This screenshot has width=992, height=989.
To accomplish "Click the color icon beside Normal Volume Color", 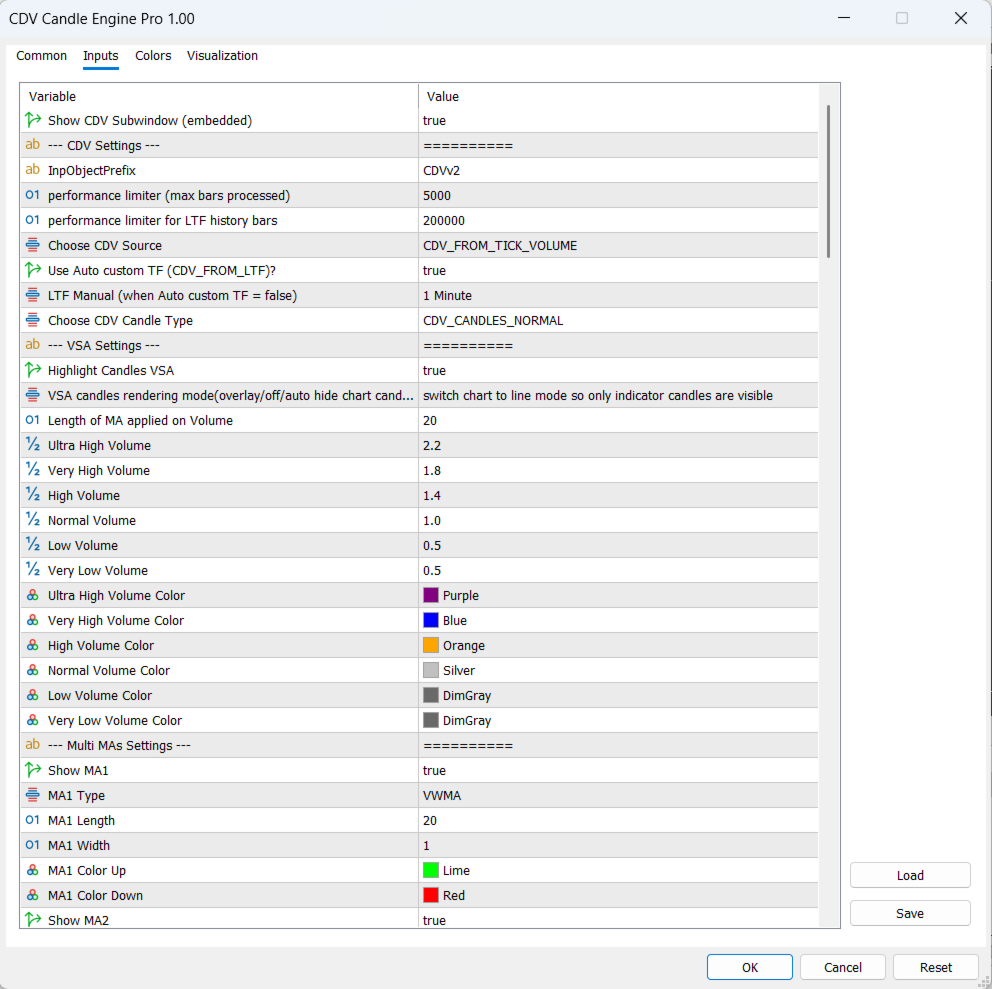I will point(33,671).
